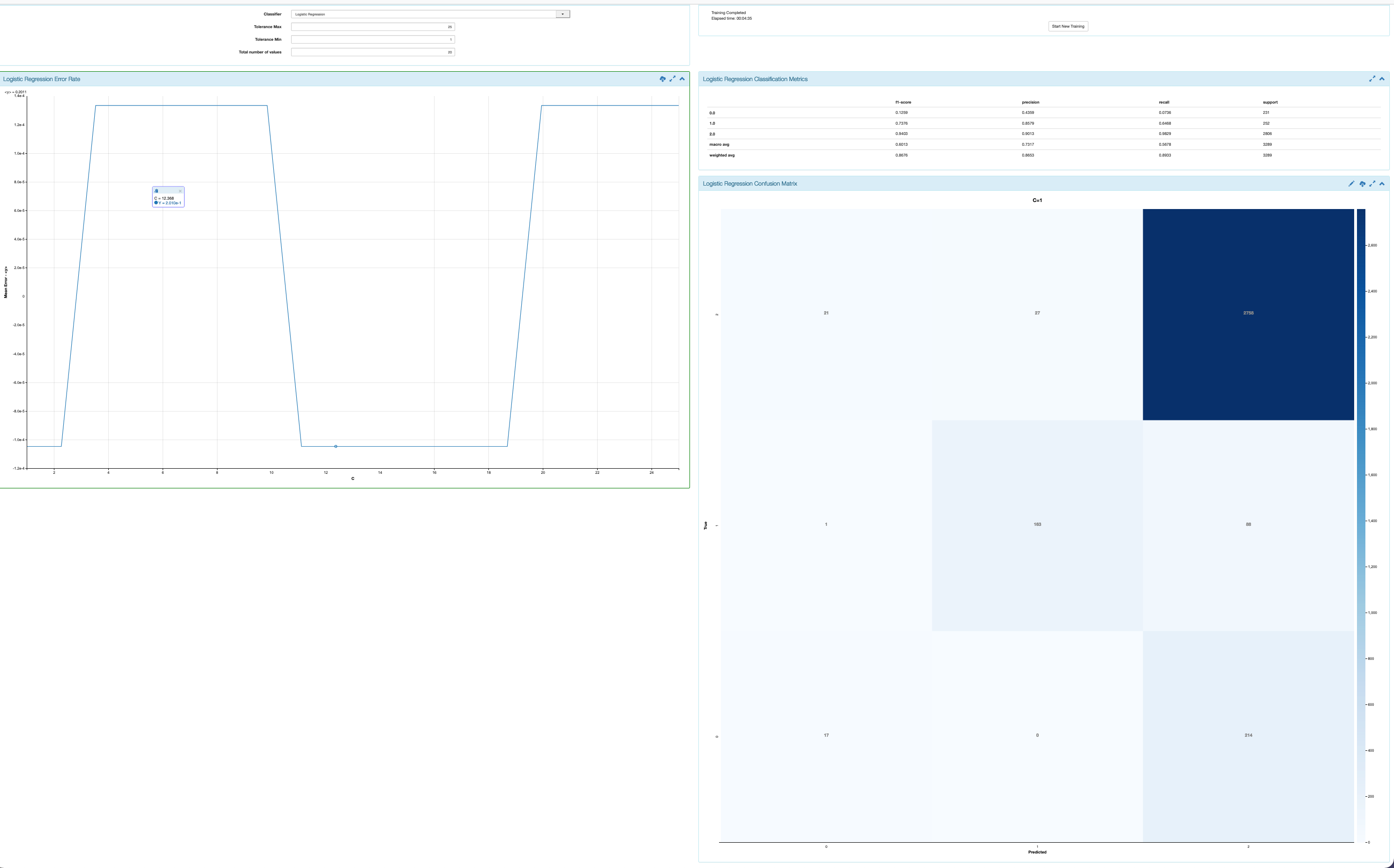
Task: Collapse the Classification Metrics panel
Action: (x=1382, y=79)
